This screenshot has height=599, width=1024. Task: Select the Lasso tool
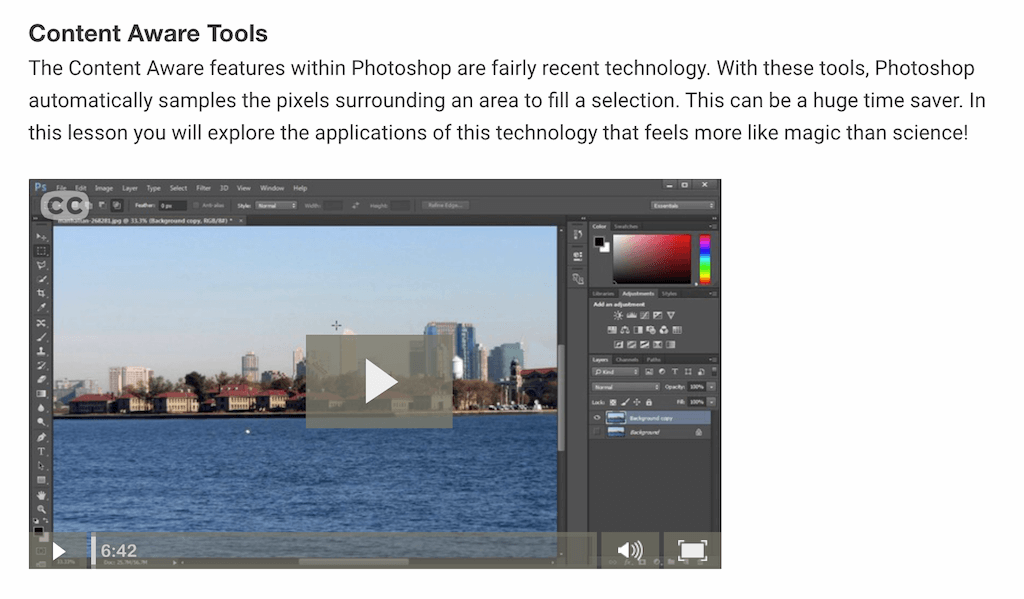click(x=41, y=265)
